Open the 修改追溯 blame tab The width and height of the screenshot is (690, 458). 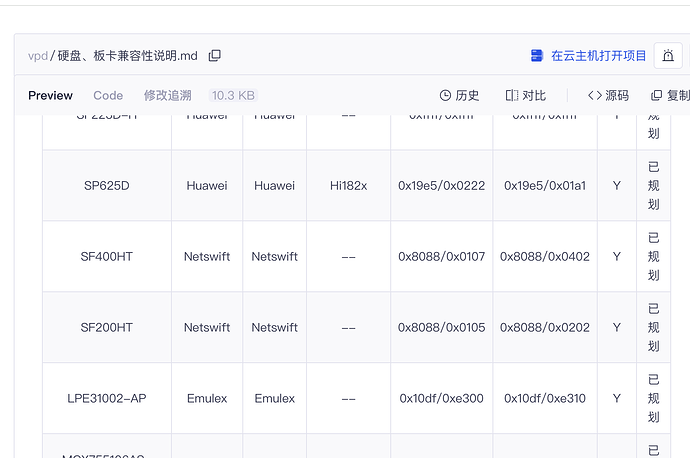167,96
